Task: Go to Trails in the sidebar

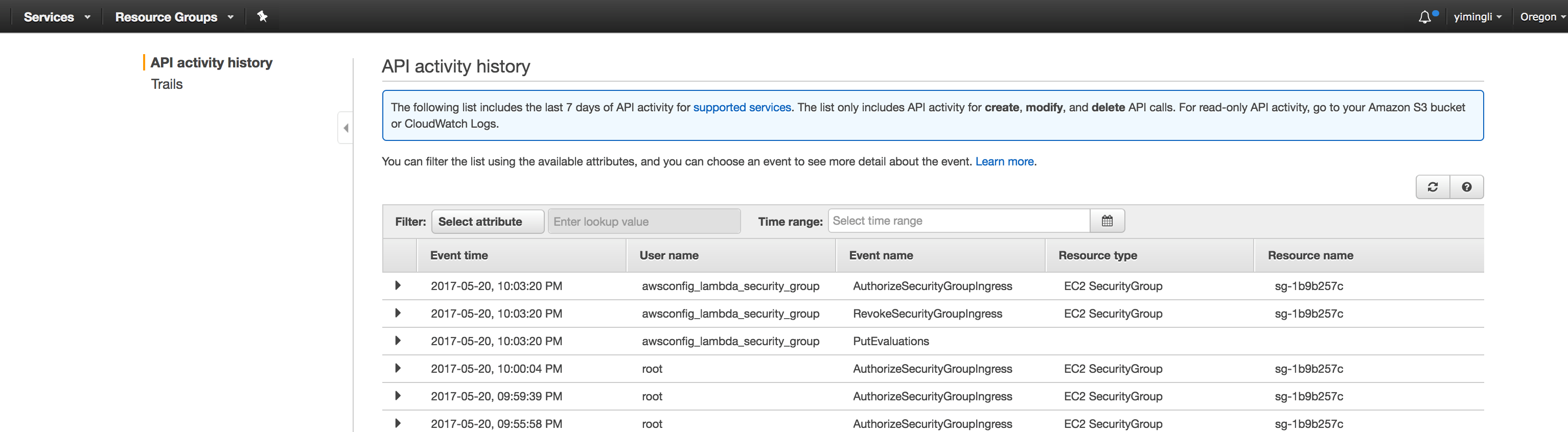Action: pyautogui.click(x=167, y=85)
